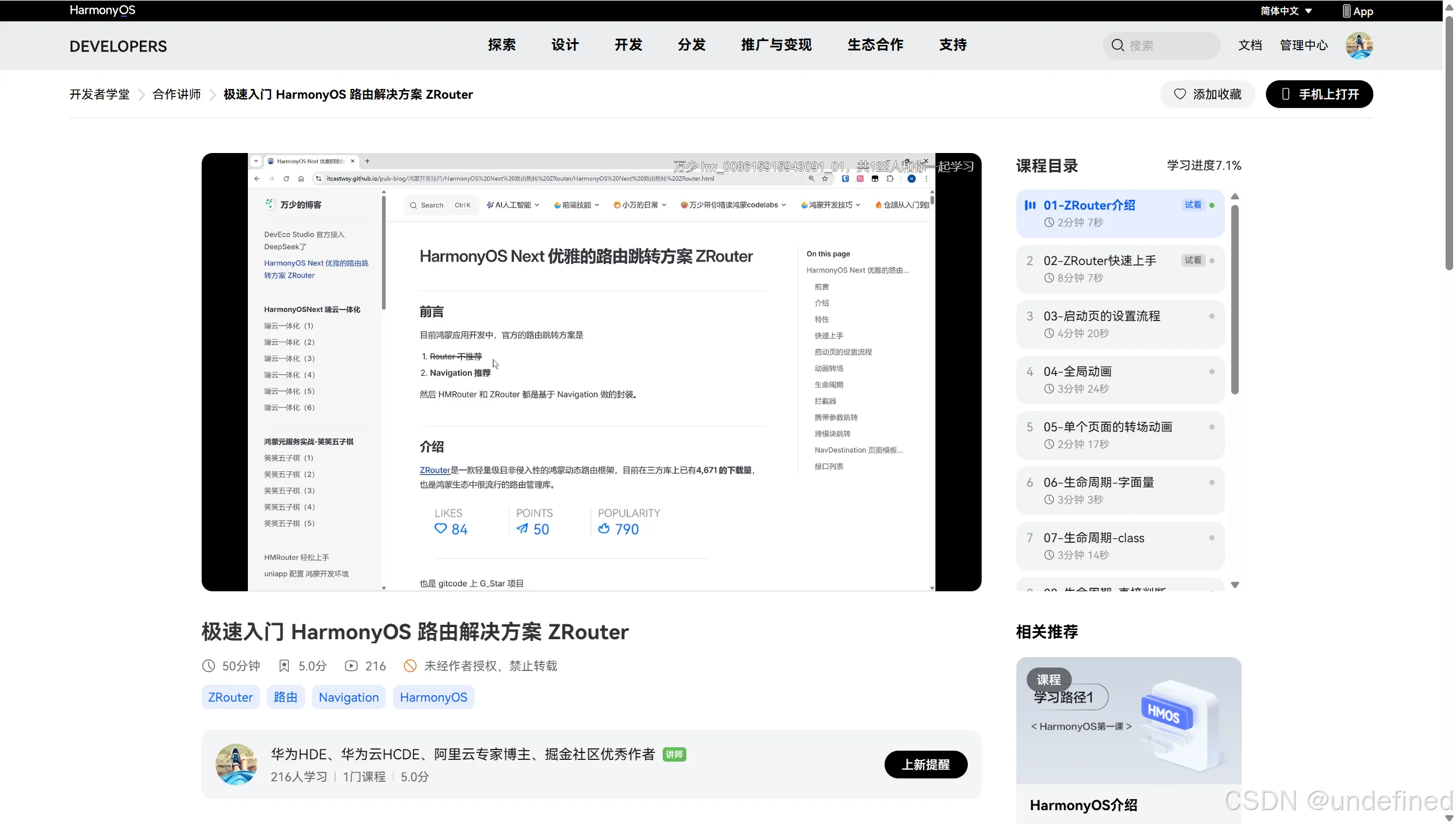Click the status dot on lesson 04
The width and height of the screenshot is (1456, 824).
click(1212, 371)
